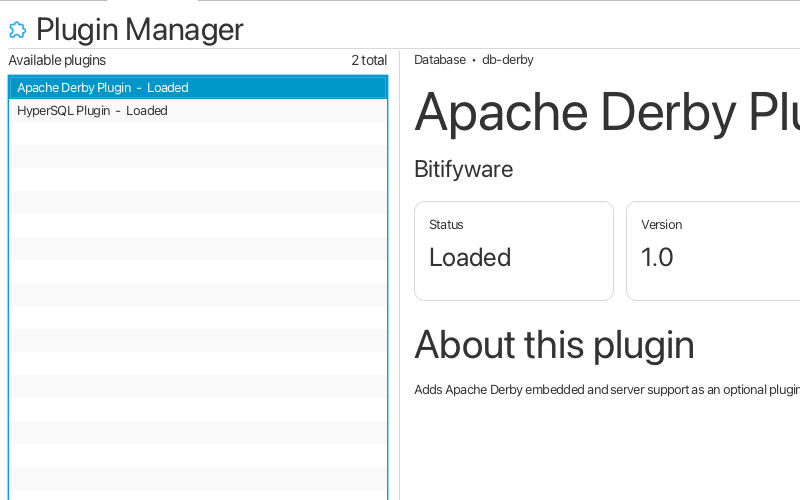The image size is (800, 500).
Task: Click the first empty row below HyperSQL
Action: (x=197, y=134)
